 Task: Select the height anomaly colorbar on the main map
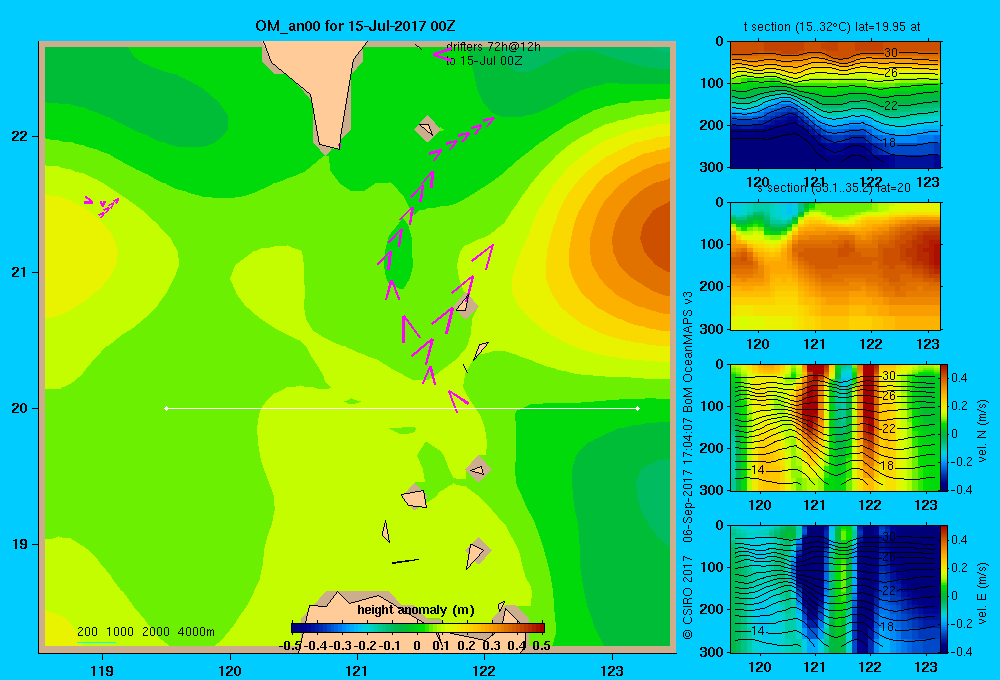tap(418, 627)
